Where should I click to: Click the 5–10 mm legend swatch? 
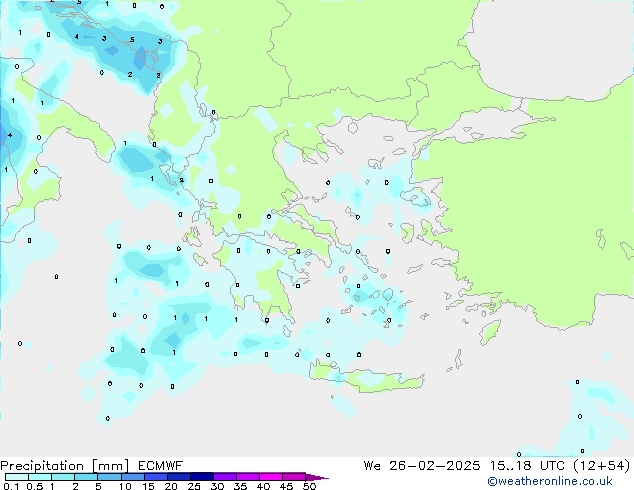pyautogui.click(x=109, y=477)
